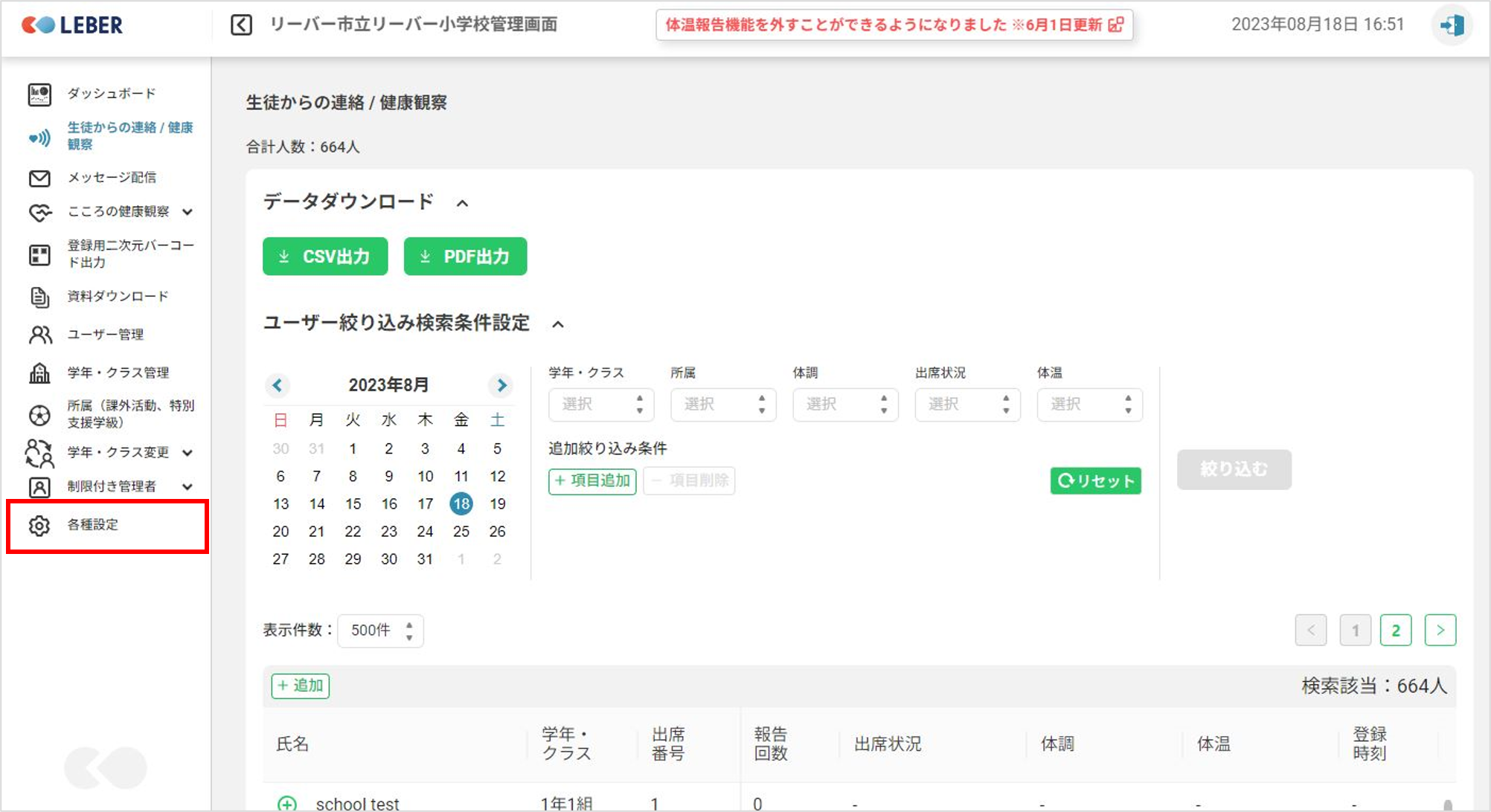Select August 25 in the calendar

[x=461, y=532]
